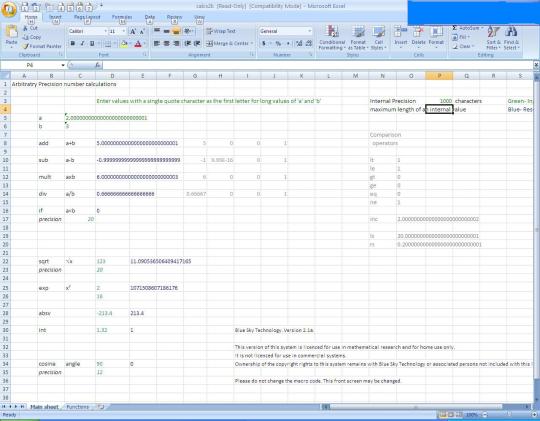Increase the cell indent

(197, 43)
